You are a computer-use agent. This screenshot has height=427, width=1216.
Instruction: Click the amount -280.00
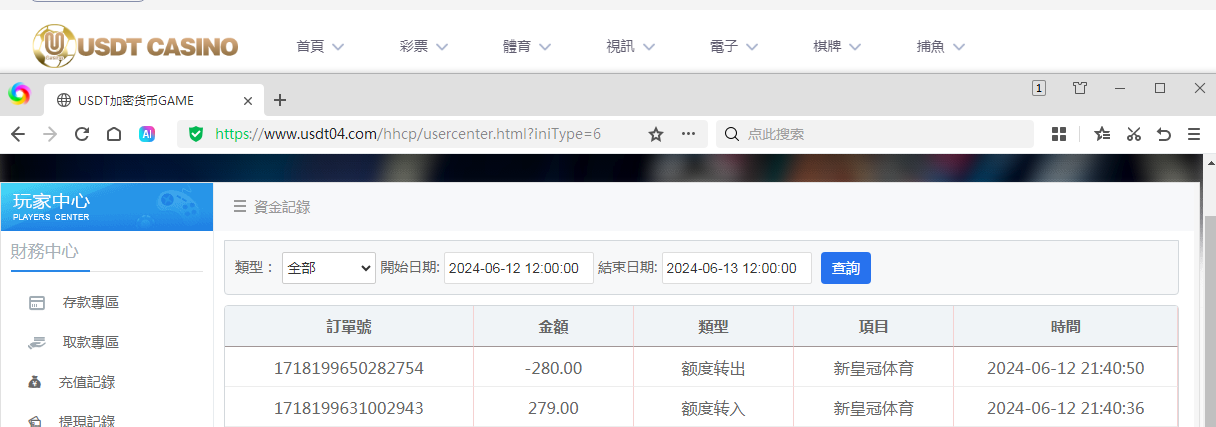(553, 368)
